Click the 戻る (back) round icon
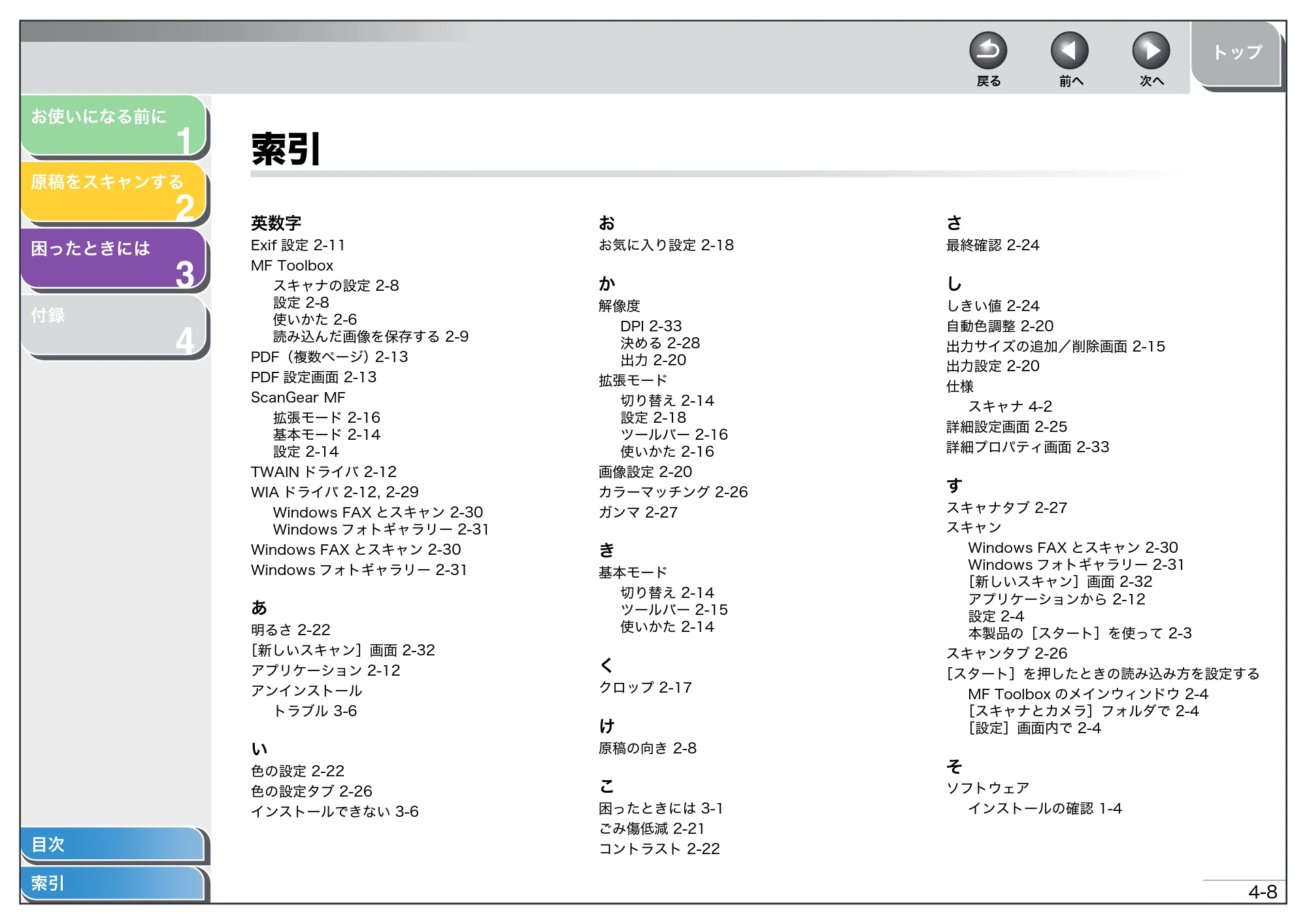 (987, 51)
